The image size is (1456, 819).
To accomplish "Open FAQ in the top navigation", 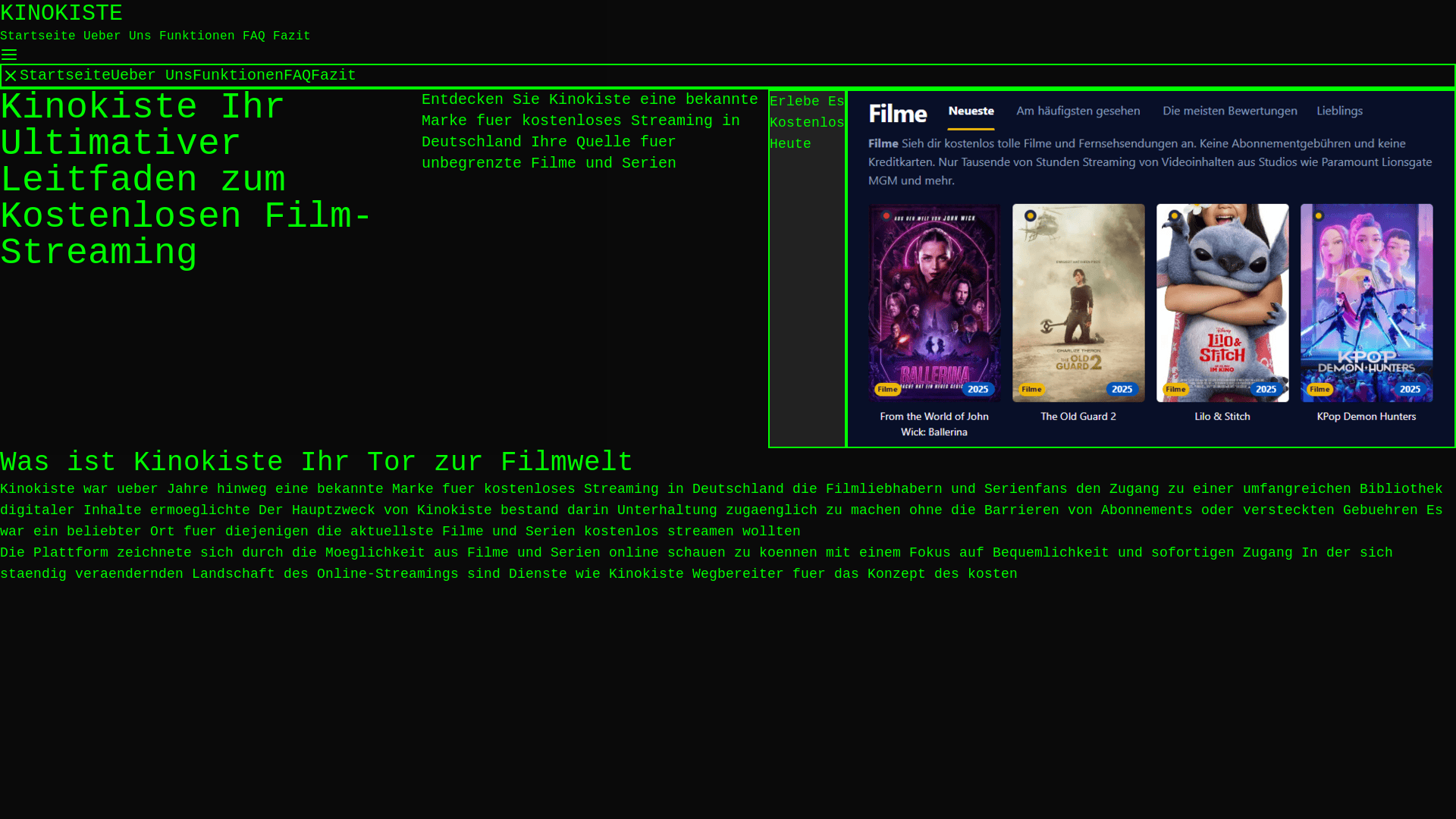I will [x=254, y=36].
